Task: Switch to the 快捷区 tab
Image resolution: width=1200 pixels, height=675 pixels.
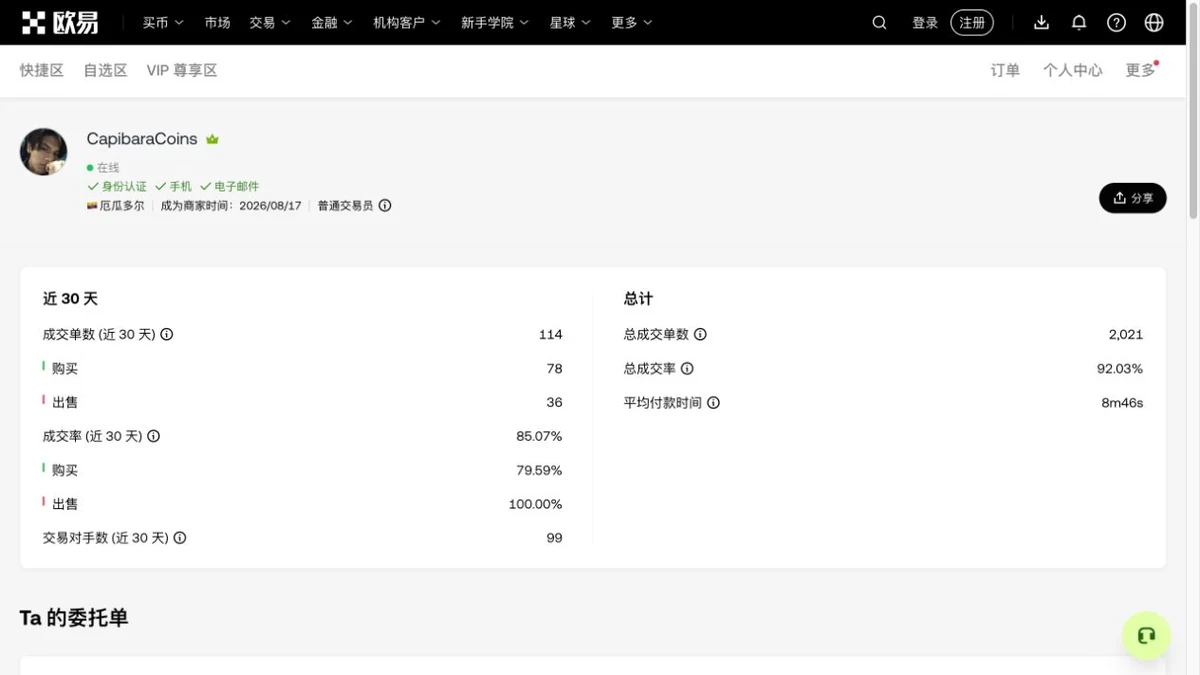Action: click(42, 70)
